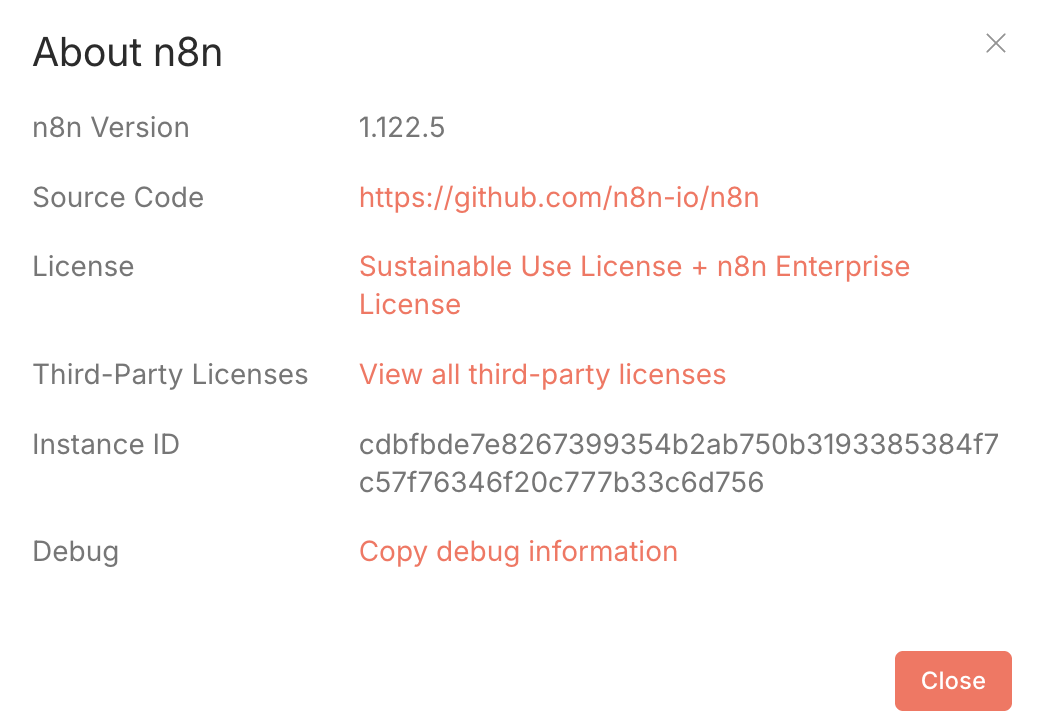Click the "License" row label on the left
Image resolution: width=1050 pixels, height=726 pixels.
coord(83,267)
